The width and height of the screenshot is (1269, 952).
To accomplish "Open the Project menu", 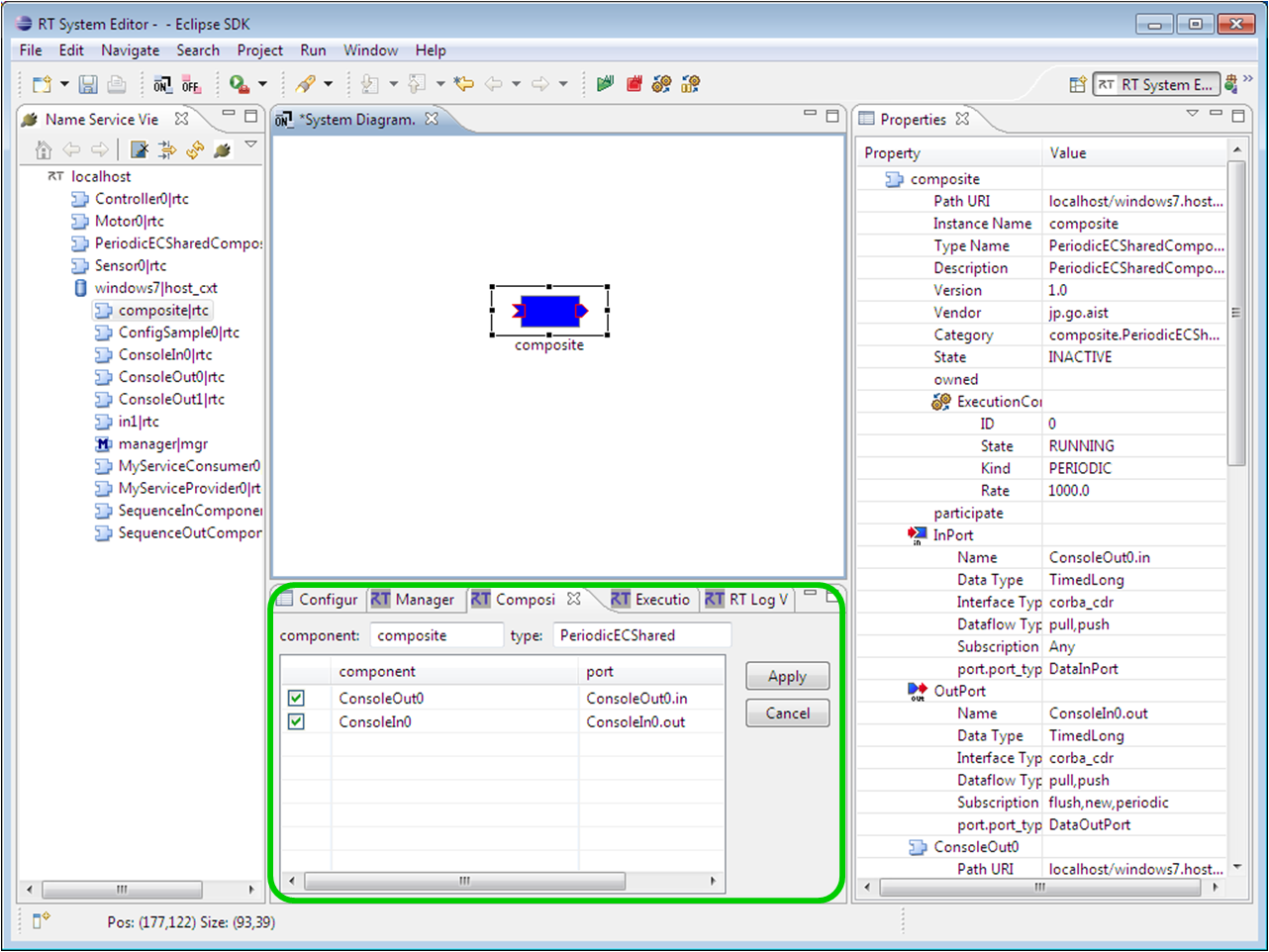I will tap(259, 50).
